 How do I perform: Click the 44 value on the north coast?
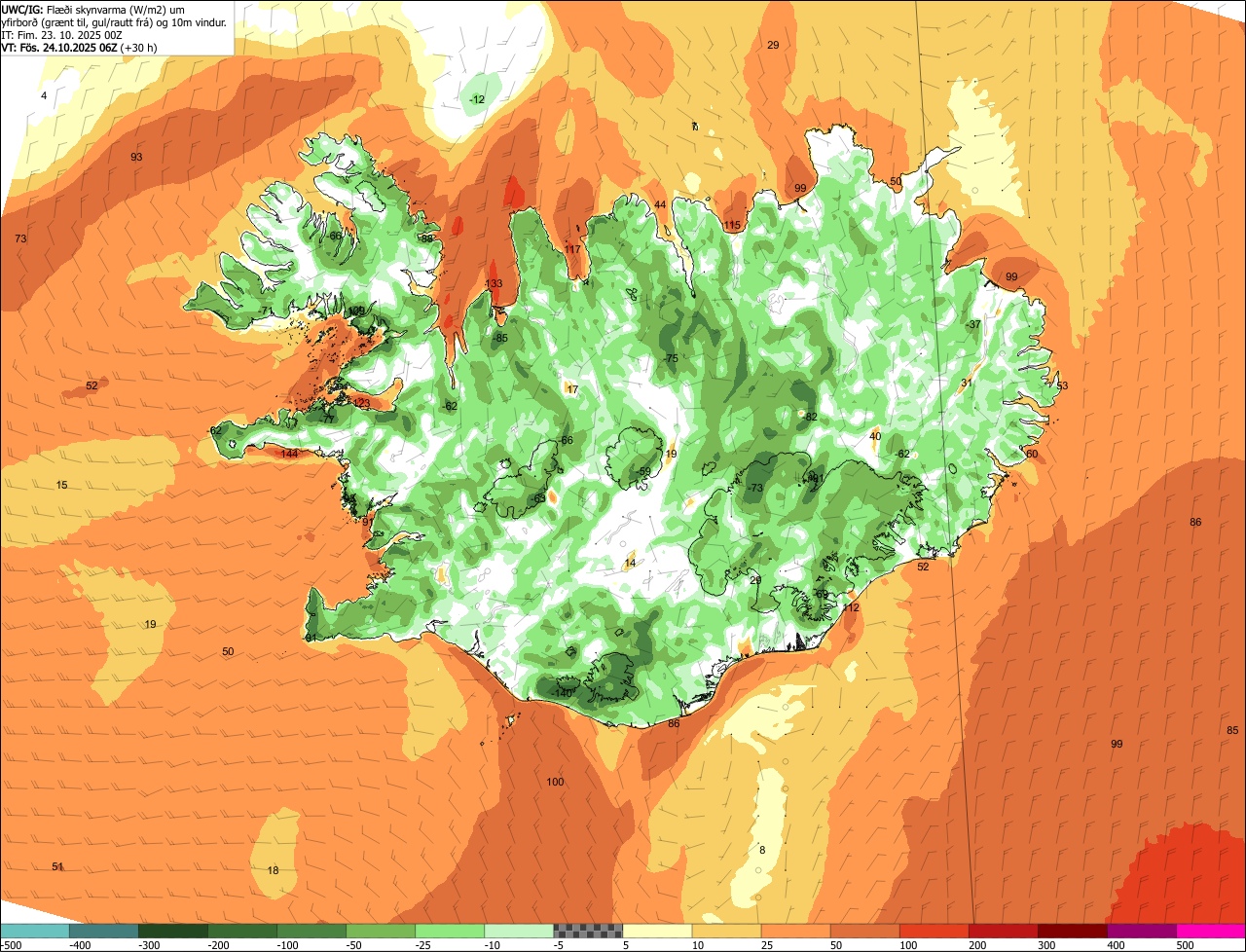pyautogui.click(x=660, y=204)
